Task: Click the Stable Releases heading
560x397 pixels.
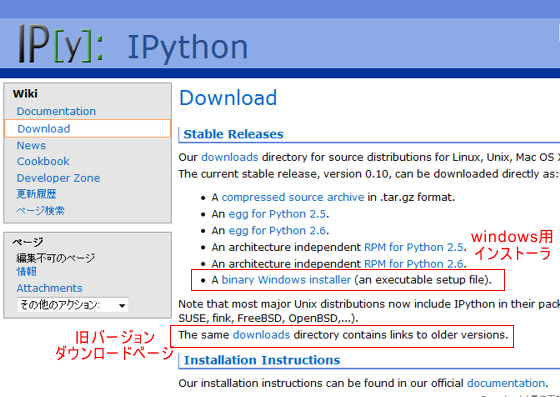Action: coord(233,134)
